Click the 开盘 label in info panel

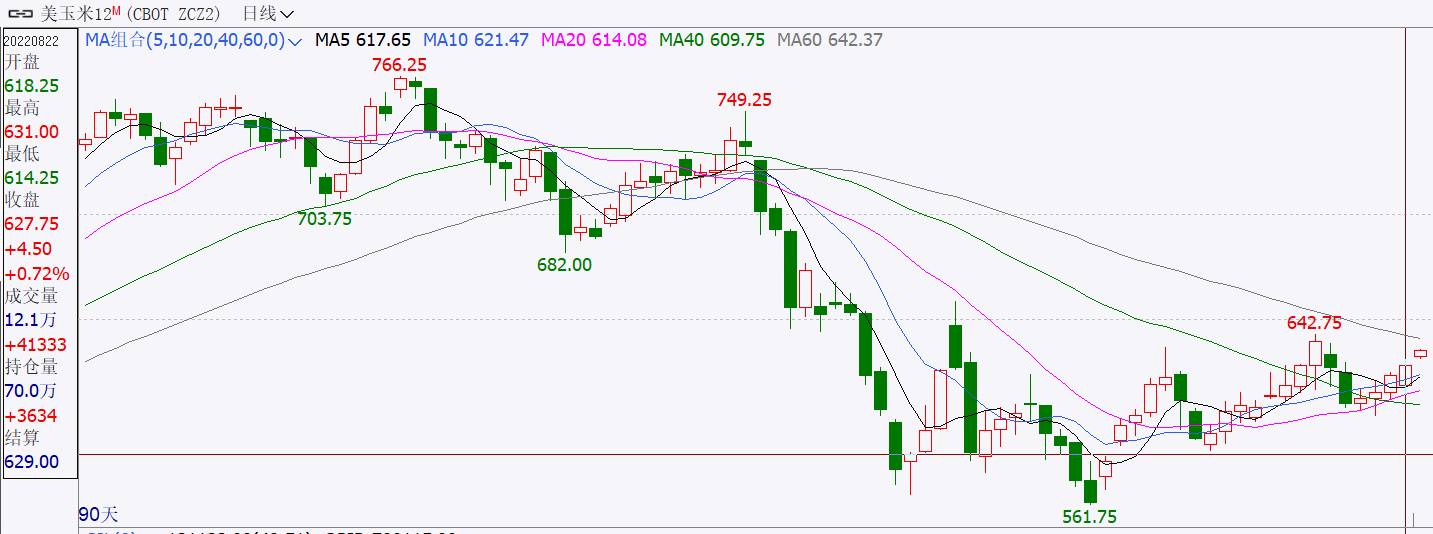[x=22, y=63]
